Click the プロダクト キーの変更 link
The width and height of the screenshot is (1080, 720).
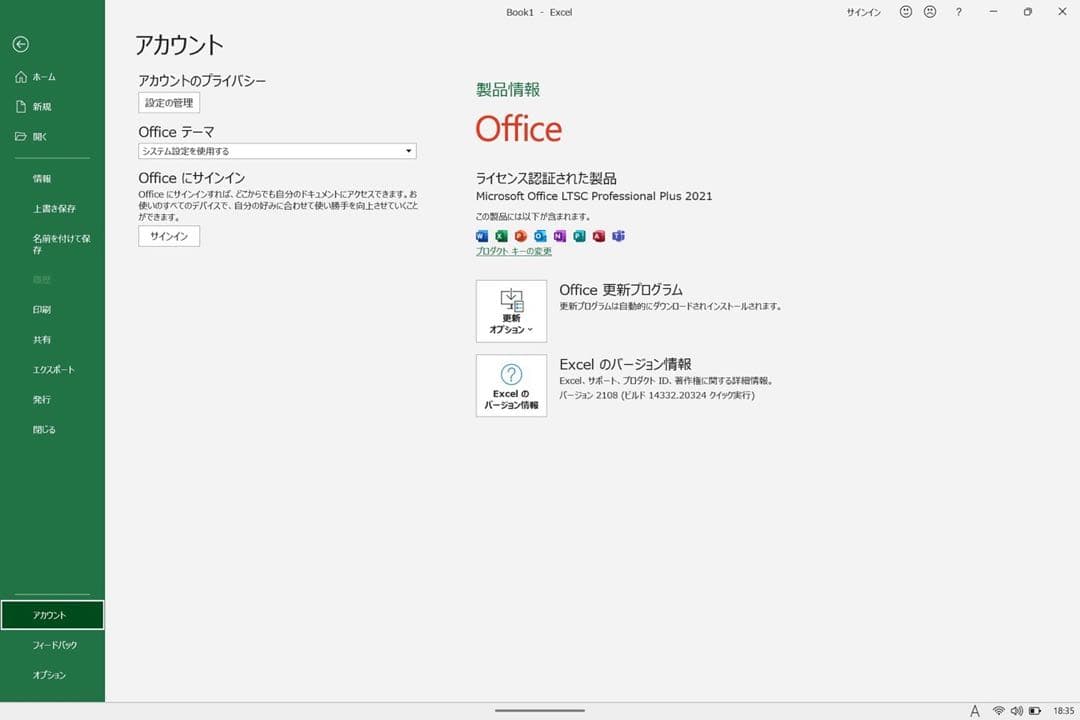click(513, 251)
